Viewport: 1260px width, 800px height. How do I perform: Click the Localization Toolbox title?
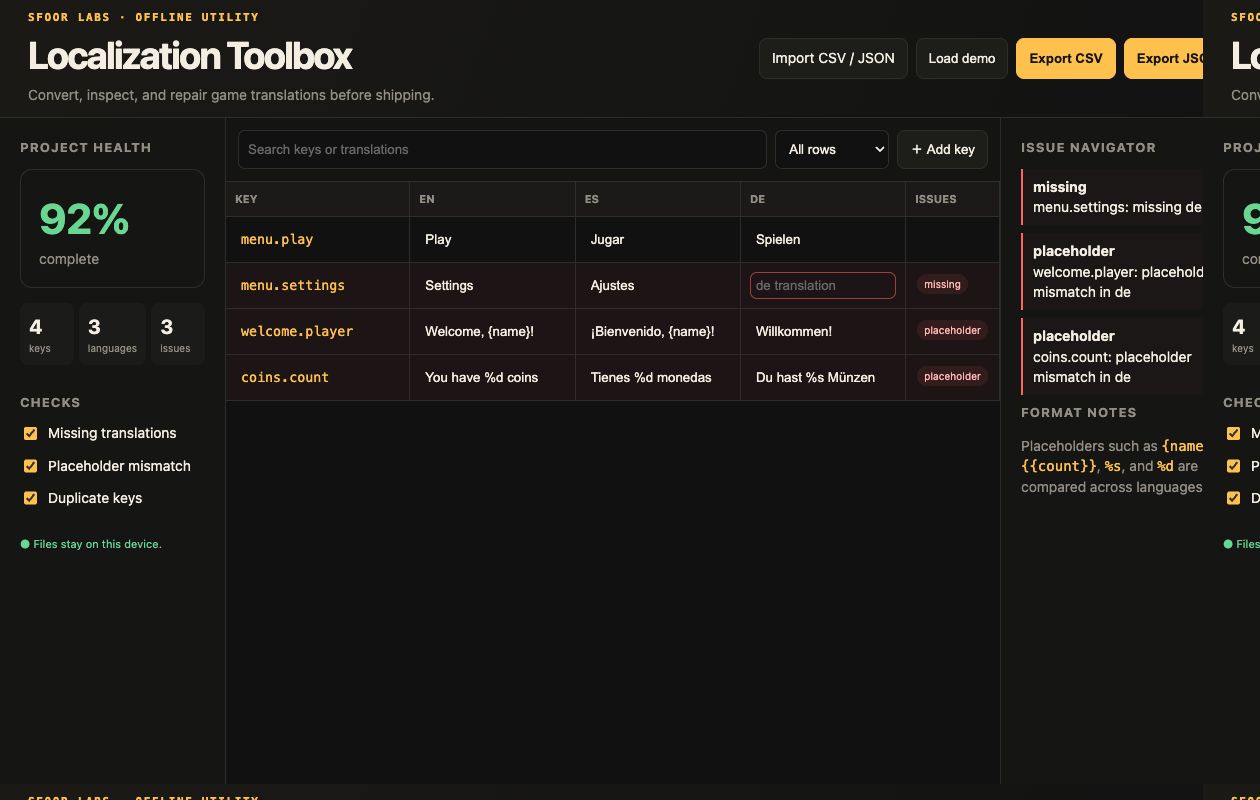[x=190, y=56]
